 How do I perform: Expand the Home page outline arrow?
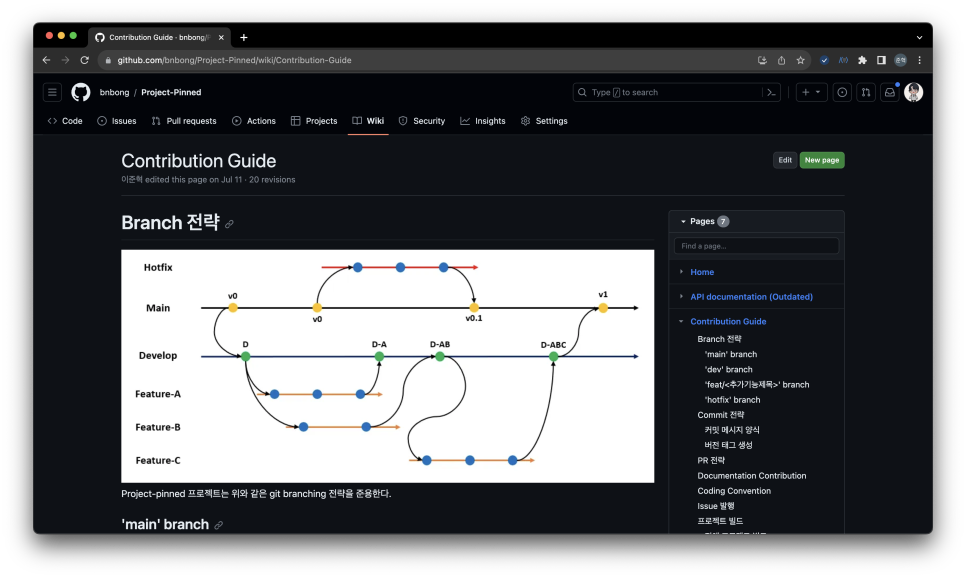(681, 272)
